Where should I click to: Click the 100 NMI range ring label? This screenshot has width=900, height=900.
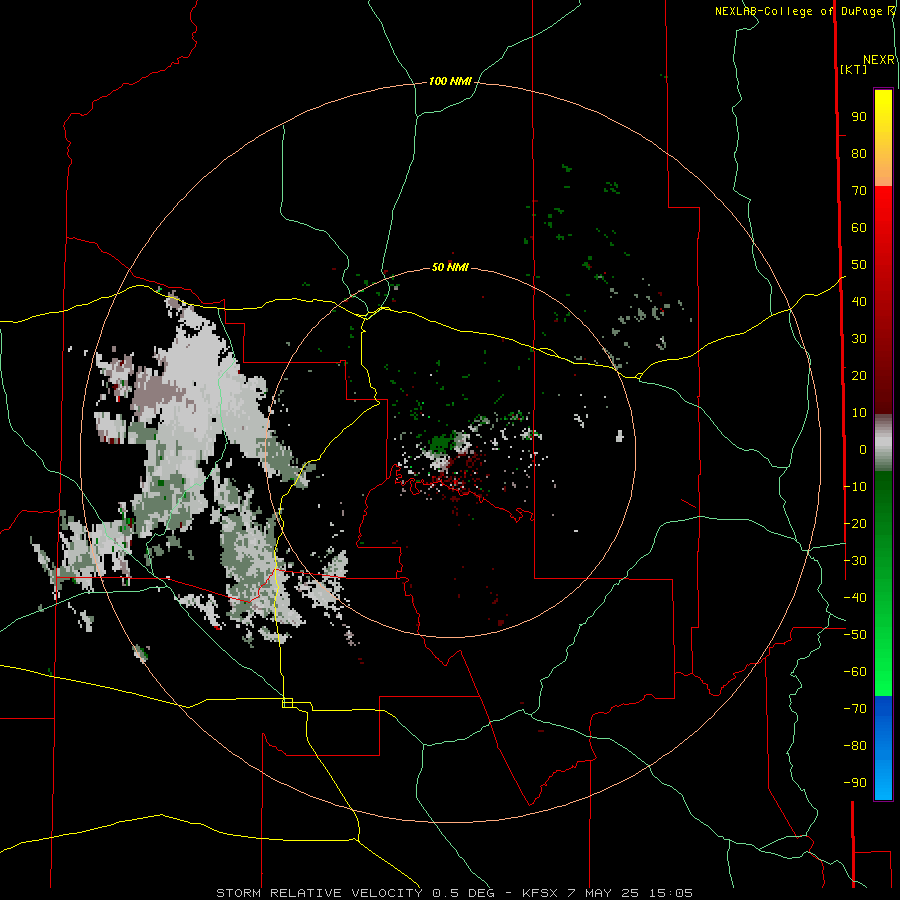click(450, 82)
